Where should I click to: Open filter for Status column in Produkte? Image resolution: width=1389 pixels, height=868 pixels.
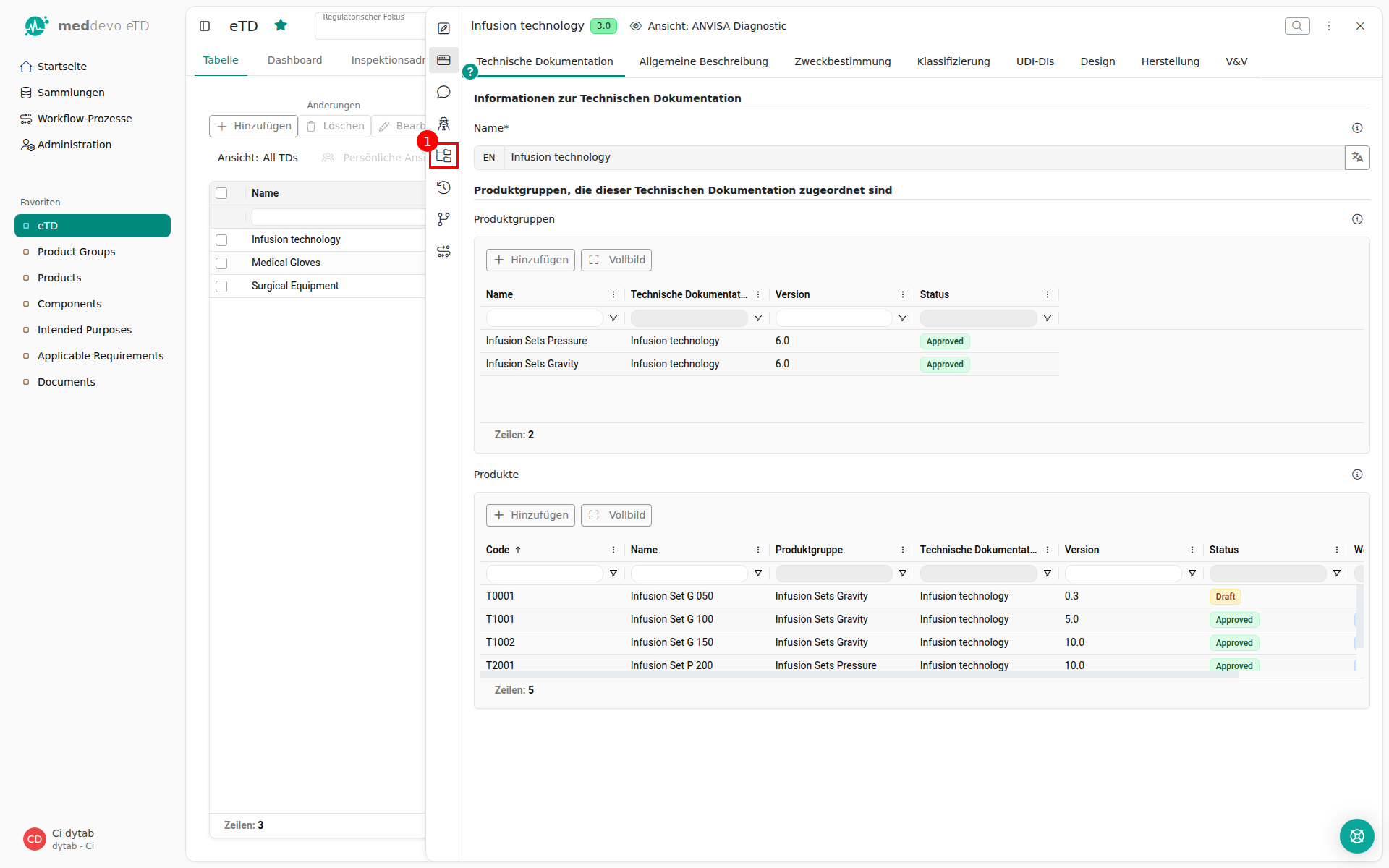[x=1337, y=574]
